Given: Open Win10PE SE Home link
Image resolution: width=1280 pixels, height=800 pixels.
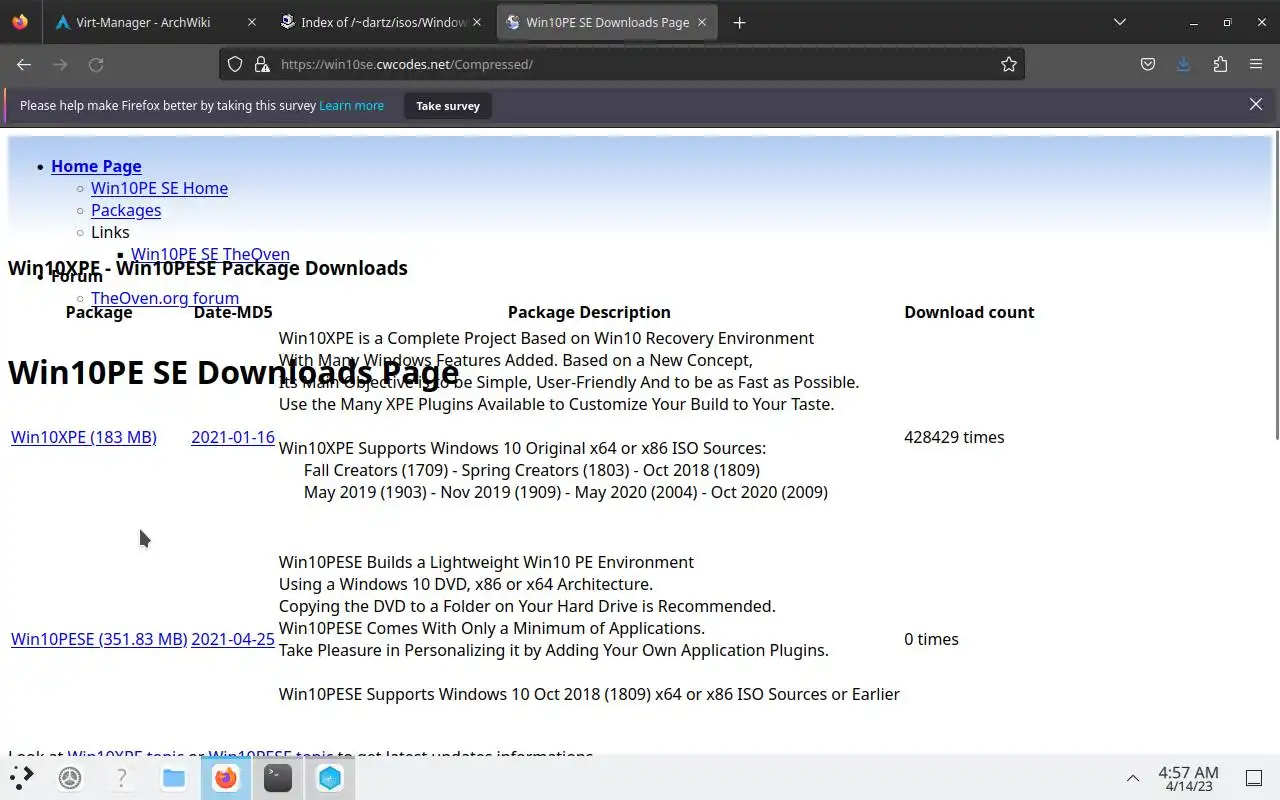Looking at the screenshot, I should click(159, 188).
